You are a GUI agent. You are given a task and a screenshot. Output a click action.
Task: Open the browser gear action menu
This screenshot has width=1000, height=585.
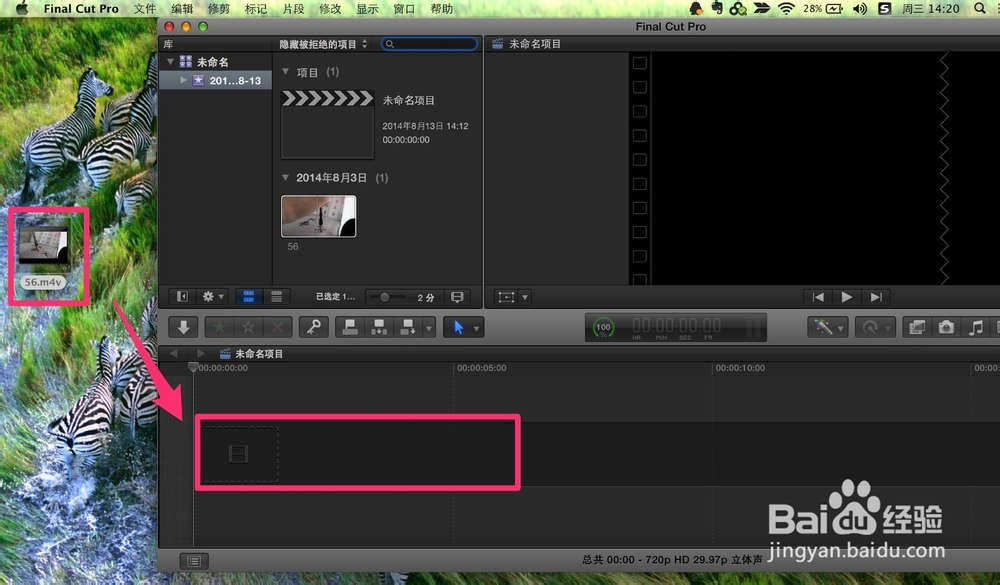click(x=213, y=297)
